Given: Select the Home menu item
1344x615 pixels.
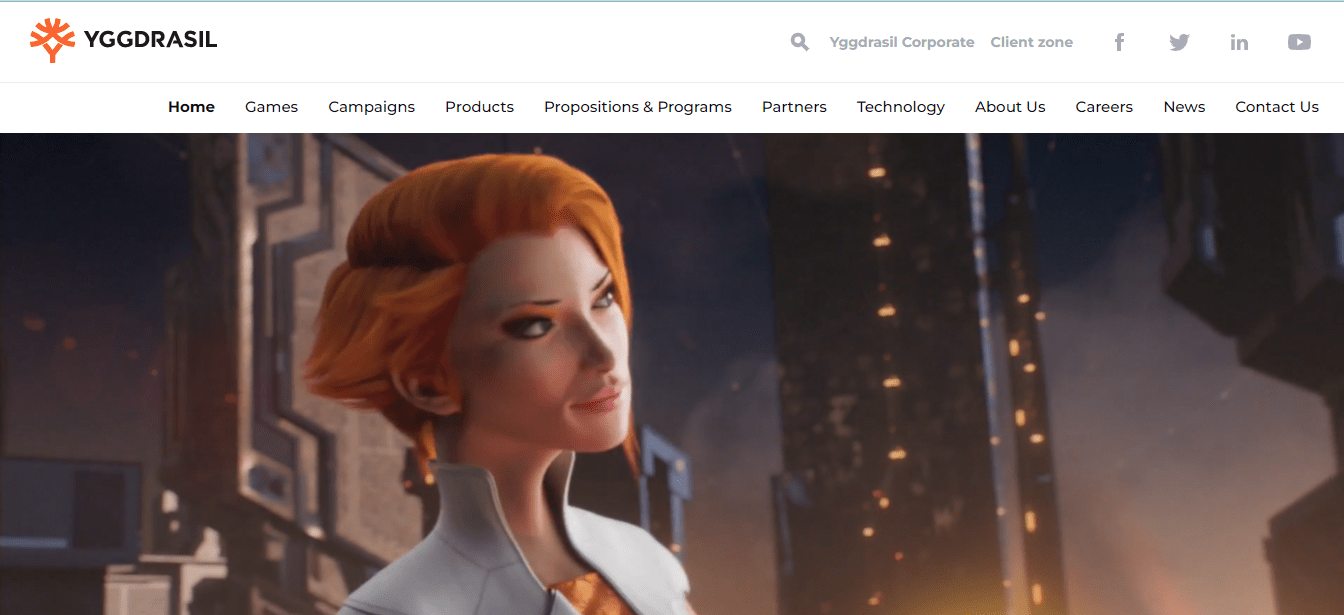Looking at the screenshot, I should (x=191, y=107).
